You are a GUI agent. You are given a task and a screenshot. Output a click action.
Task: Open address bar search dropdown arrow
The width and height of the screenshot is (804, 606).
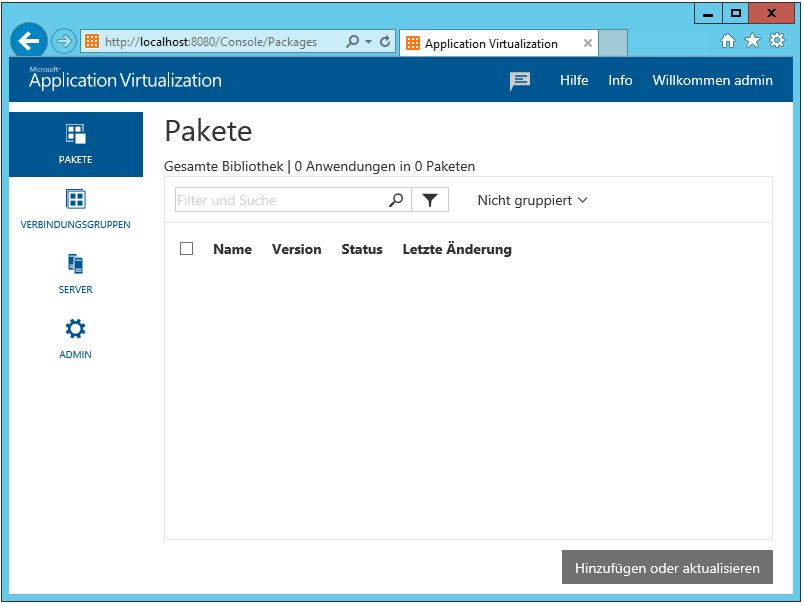click(368, 42)
